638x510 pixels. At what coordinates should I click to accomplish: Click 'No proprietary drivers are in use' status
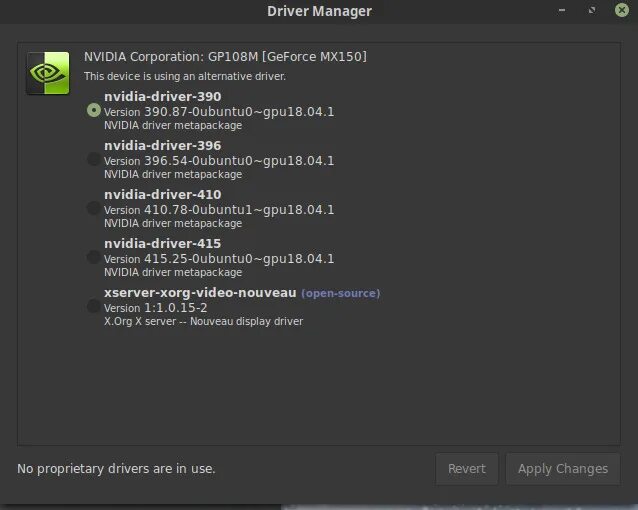pyautogui.click(x=116, y=469)
